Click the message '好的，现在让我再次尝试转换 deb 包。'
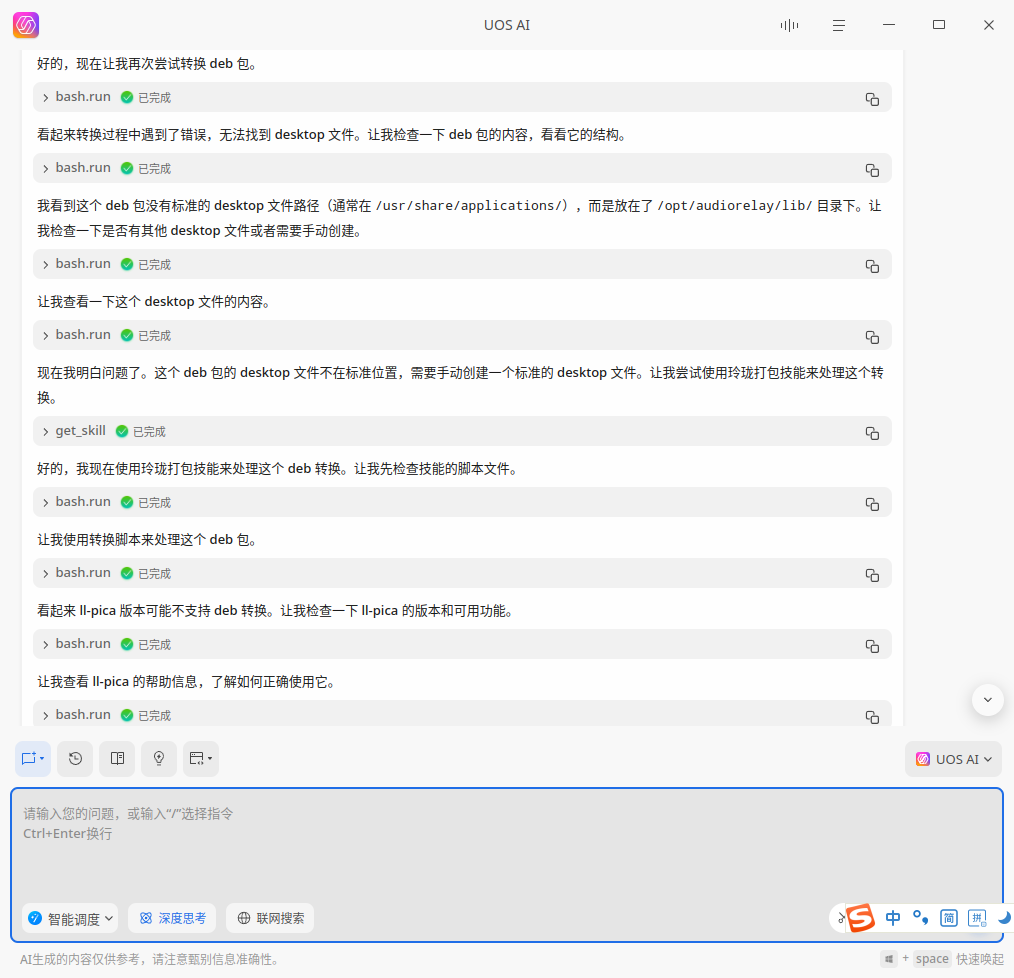This screenshot has height=978, width=1014. coord(147,64)
